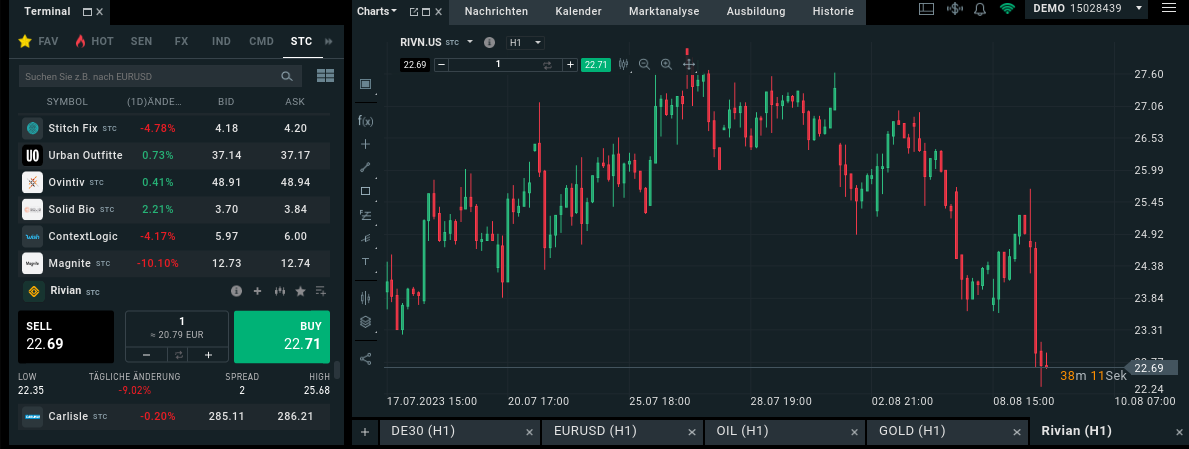The width and height of the screenshot is (1189, 449).
Task: Select the Fibonacci retracement tool
Action: [x=365, y=215]
